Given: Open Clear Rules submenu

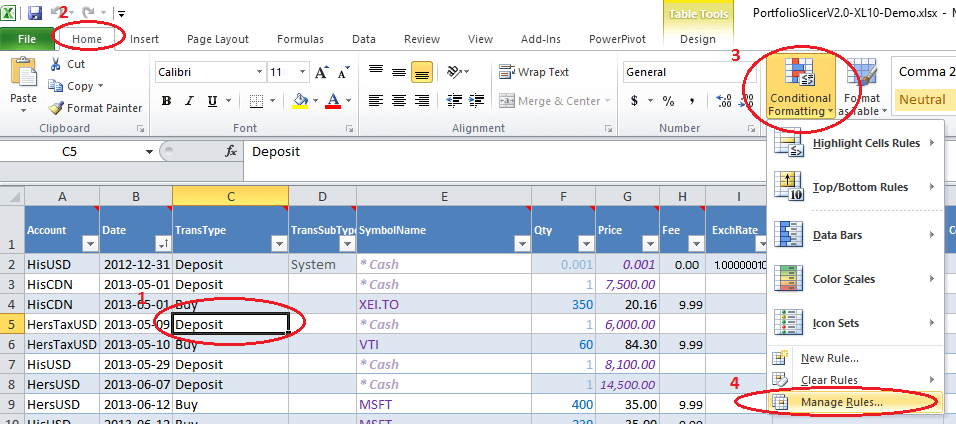Looking at the screenshot, I should point(855,380).
